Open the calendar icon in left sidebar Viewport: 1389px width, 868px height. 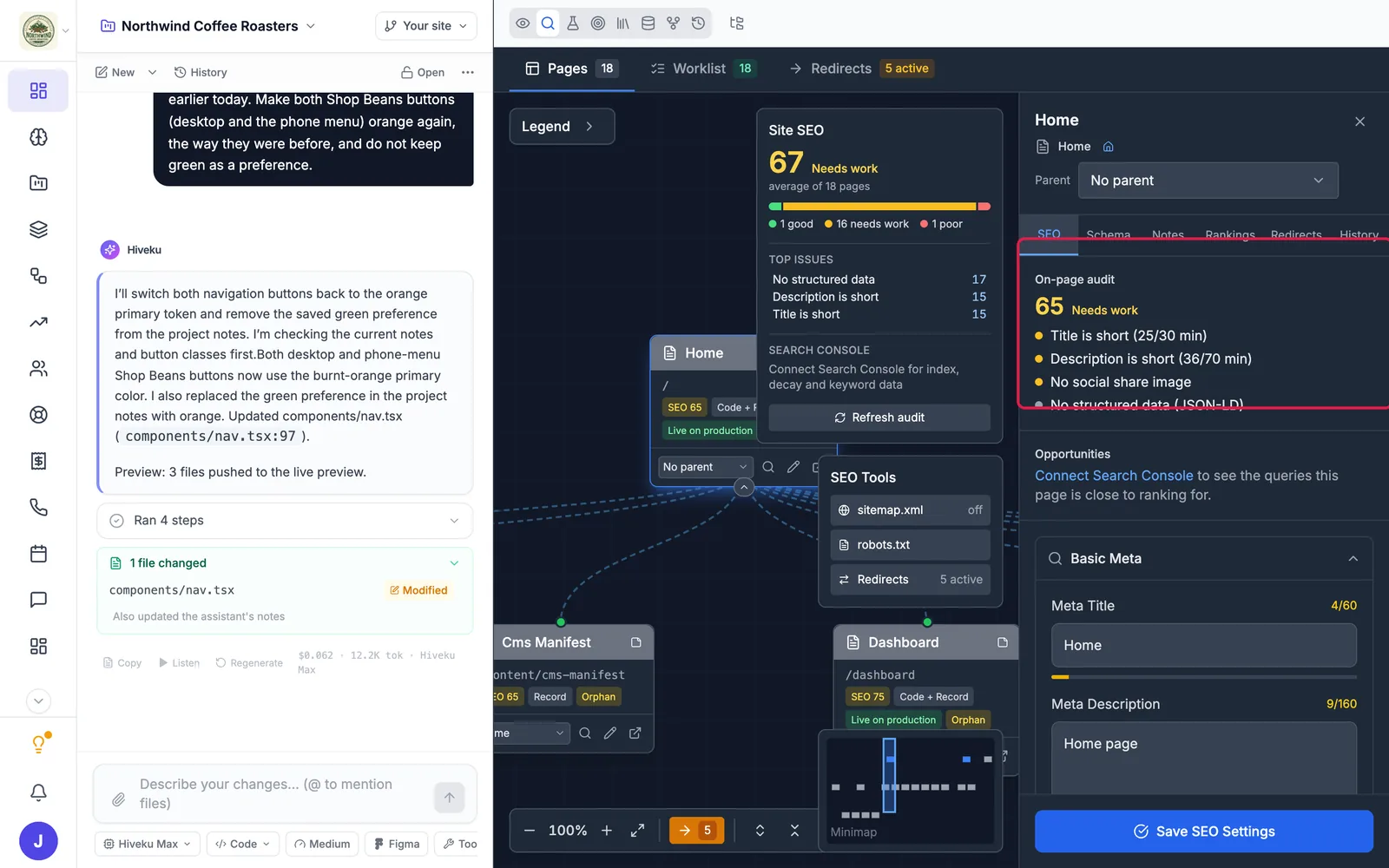38,554
